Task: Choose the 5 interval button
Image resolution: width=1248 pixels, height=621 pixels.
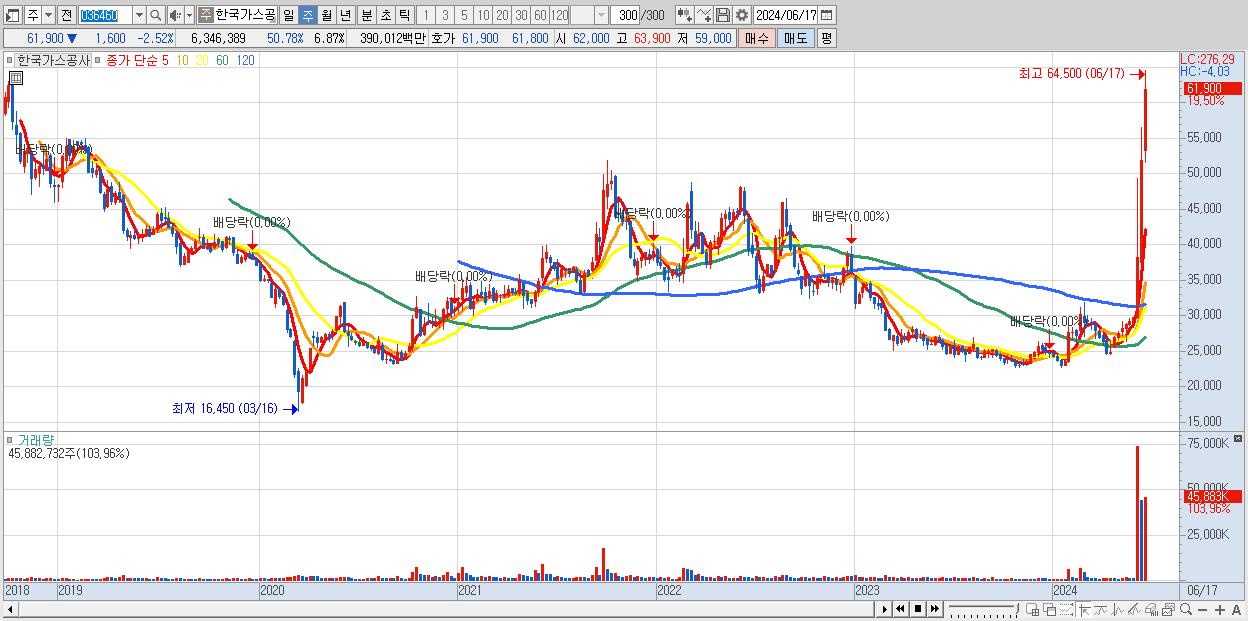Action: (x=464, y=15)
